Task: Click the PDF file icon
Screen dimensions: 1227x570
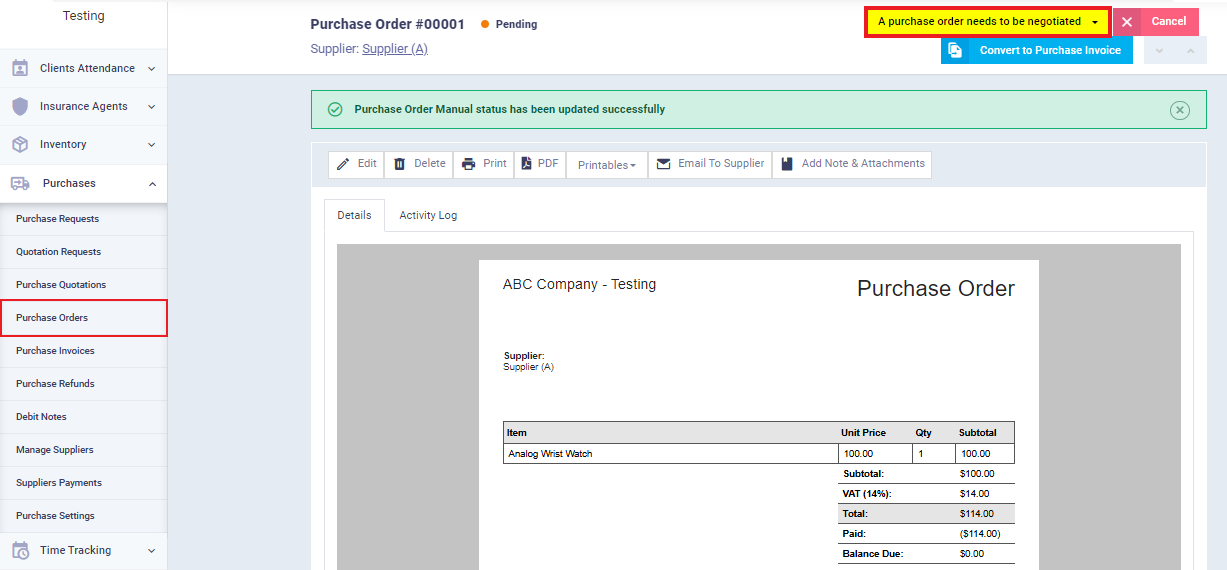Action: pyautogui.click(x=526, y=164)
